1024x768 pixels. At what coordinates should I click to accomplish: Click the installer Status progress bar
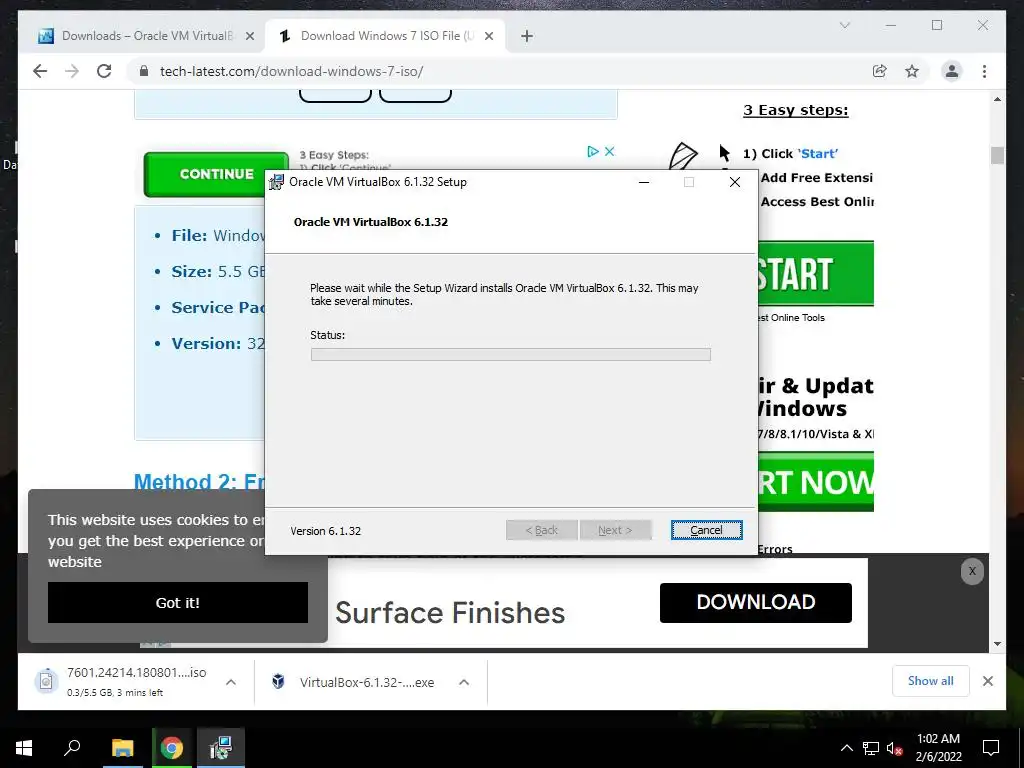tap(511, 355)
